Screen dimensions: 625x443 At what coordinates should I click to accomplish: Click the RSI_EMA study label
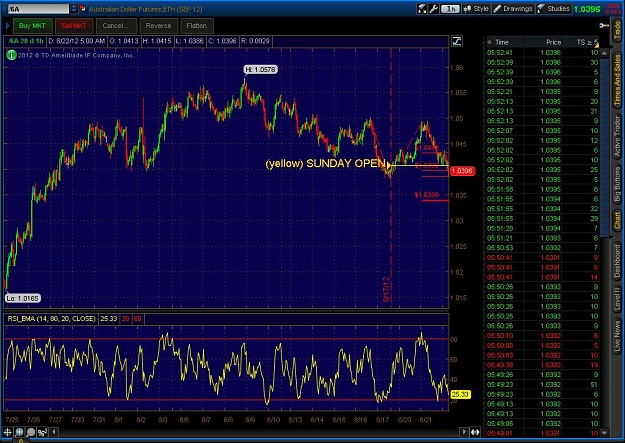51,319
